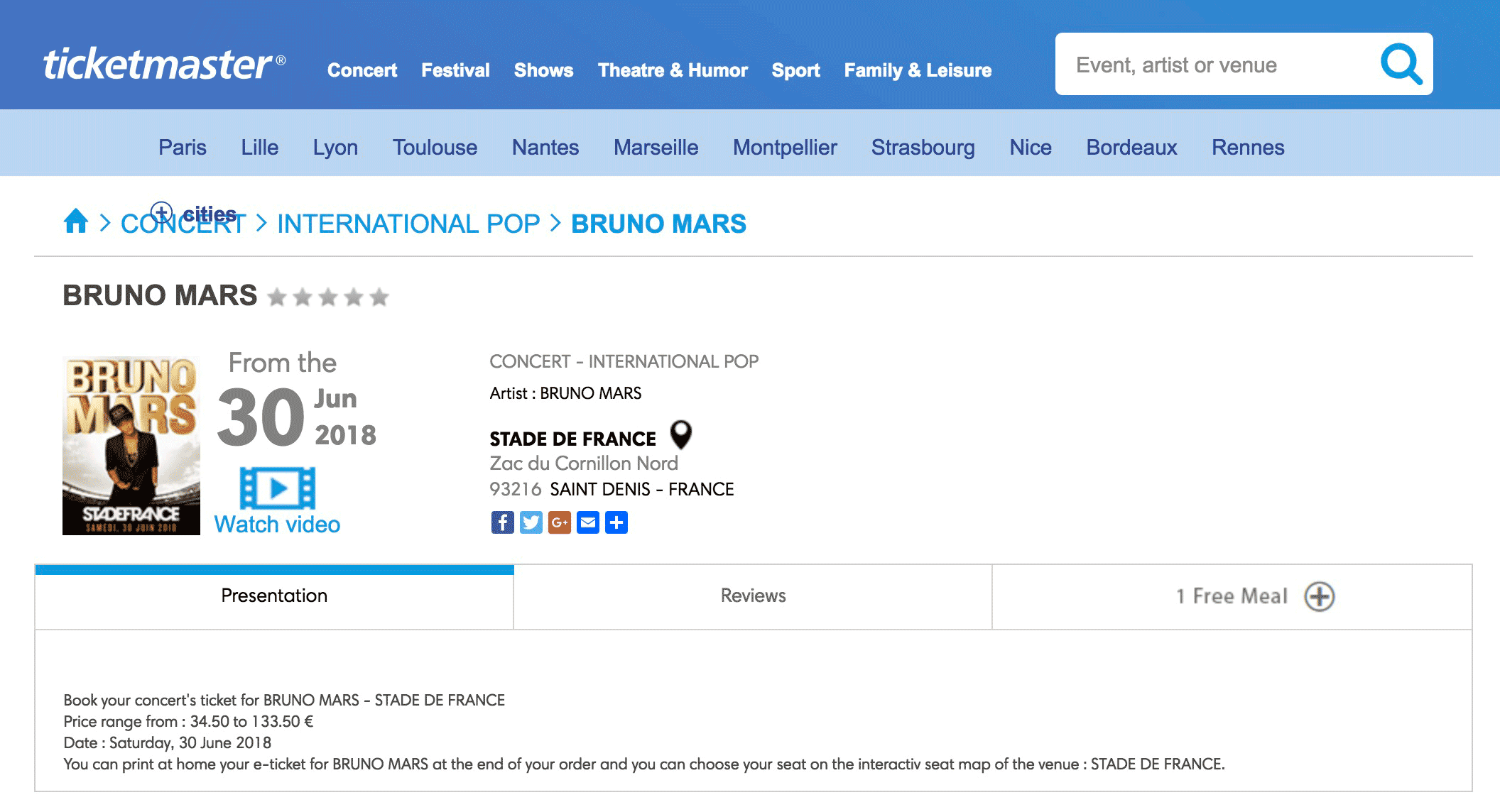Click the BRUNO MARS page heading
Image resolution: width=1500 pixels, height=812 pixels.
pyautogui.click(x=160, y=295)
